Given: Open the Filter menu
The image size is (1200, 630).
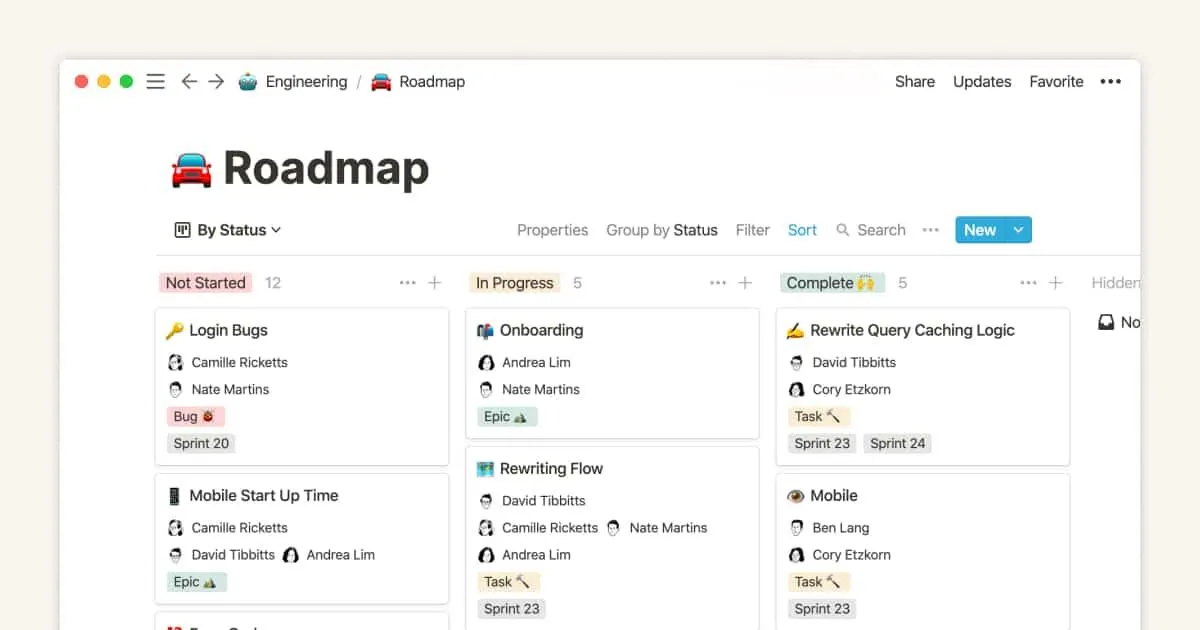Looking at the screenshot, I should 752,230.
